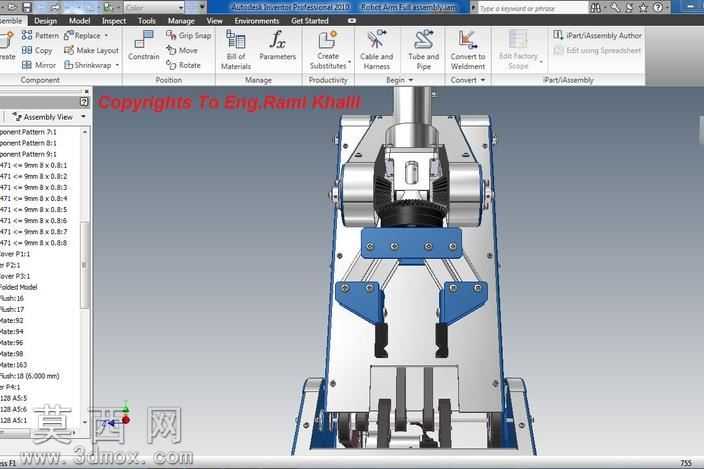Select Flush:18 (6.000 mm) constraint
This screenshot has width=704, height=469.
point(30,376)
